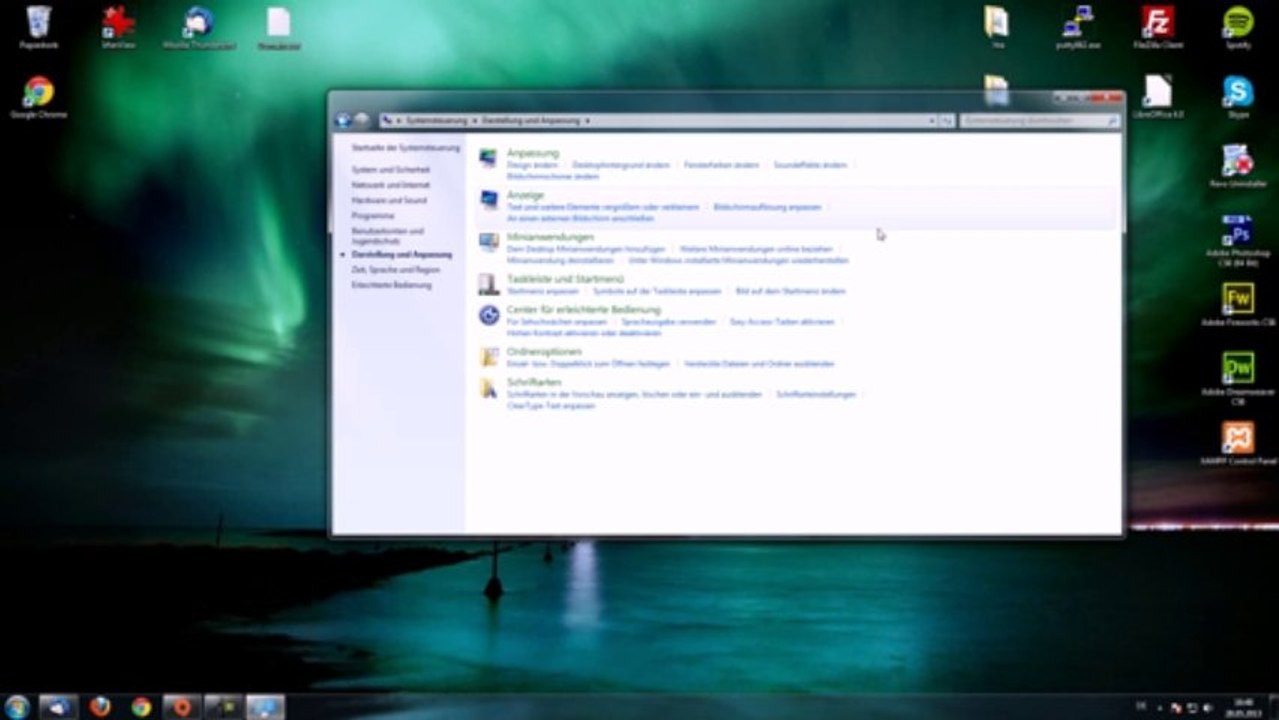Screen dimensions: 1279x720
Task: Click the Ordneroptionen heading link
Action: (544, 352)
